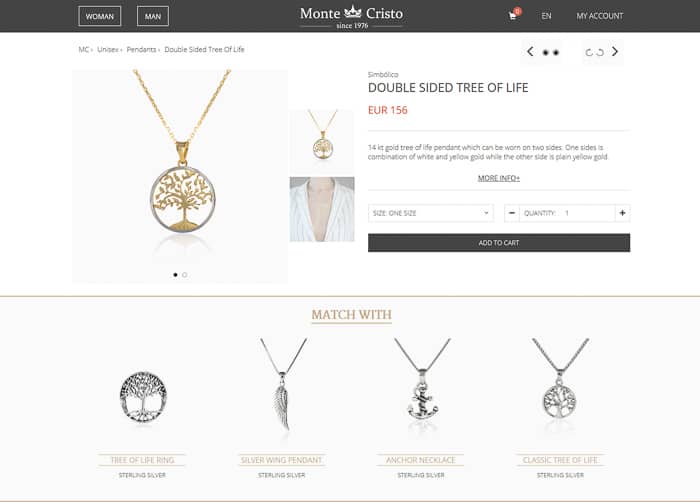The width and height of the screenshot is (700, 502).
Task: Click the Add to Cart button
Action: click(x=499, y=243)
